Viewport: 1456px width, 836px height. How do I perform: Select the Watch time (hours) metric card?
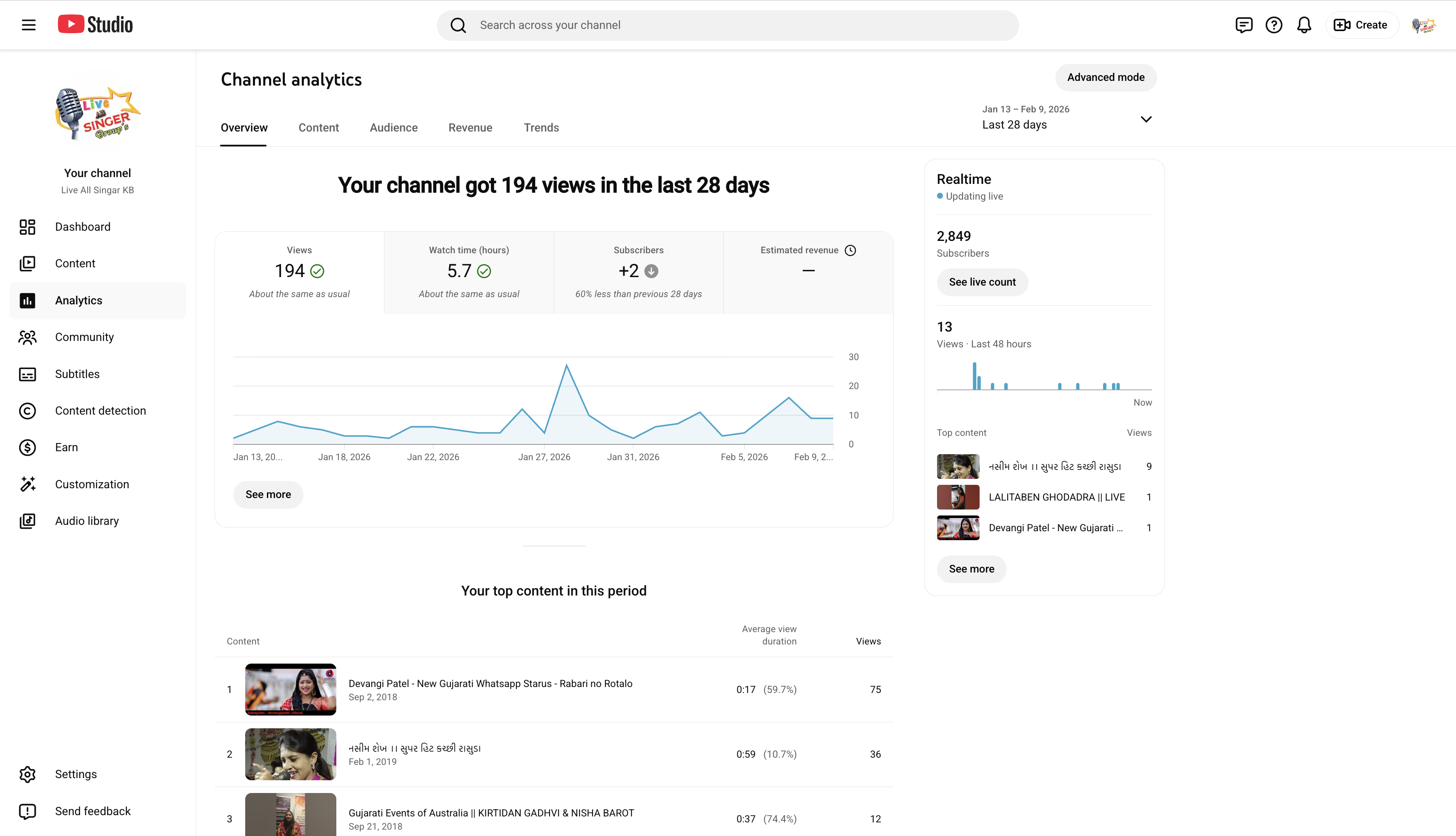coord(469,273)
